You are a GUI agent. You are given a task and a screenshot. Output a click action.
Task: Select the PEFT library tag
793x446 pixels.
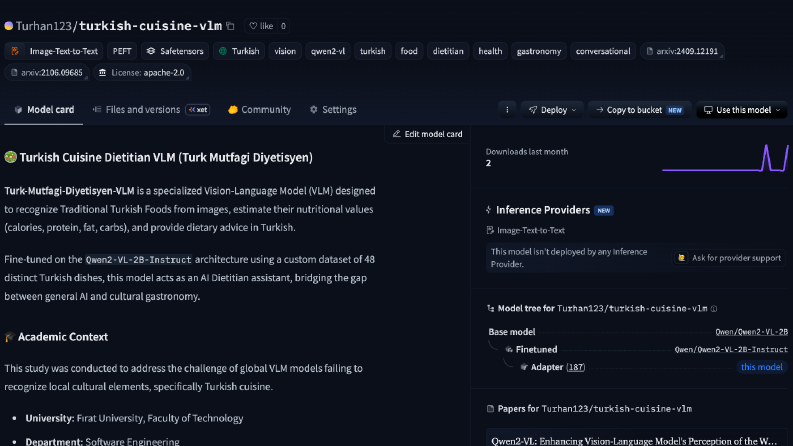click(x=122, y=51)
